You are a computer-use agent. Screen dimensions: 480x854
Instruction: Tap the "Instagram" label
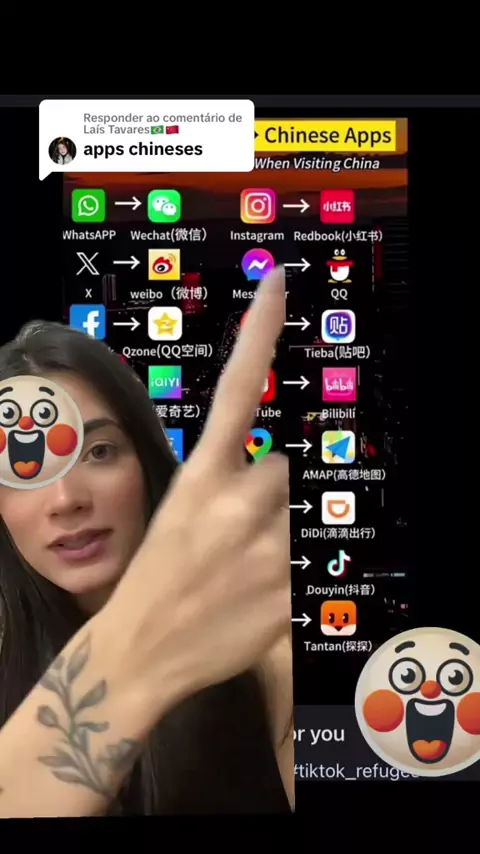click(x=257, y=236)
